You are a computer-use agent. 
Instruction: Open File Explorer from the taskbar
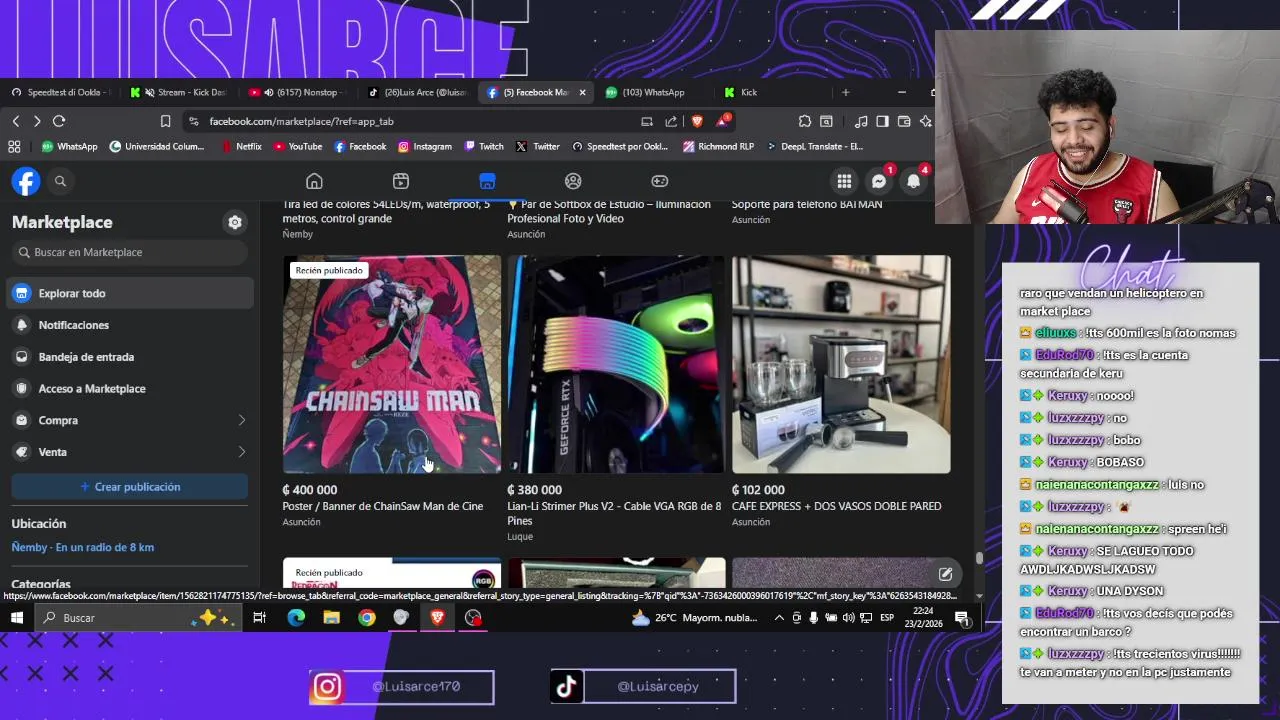[x=331, y=618]
